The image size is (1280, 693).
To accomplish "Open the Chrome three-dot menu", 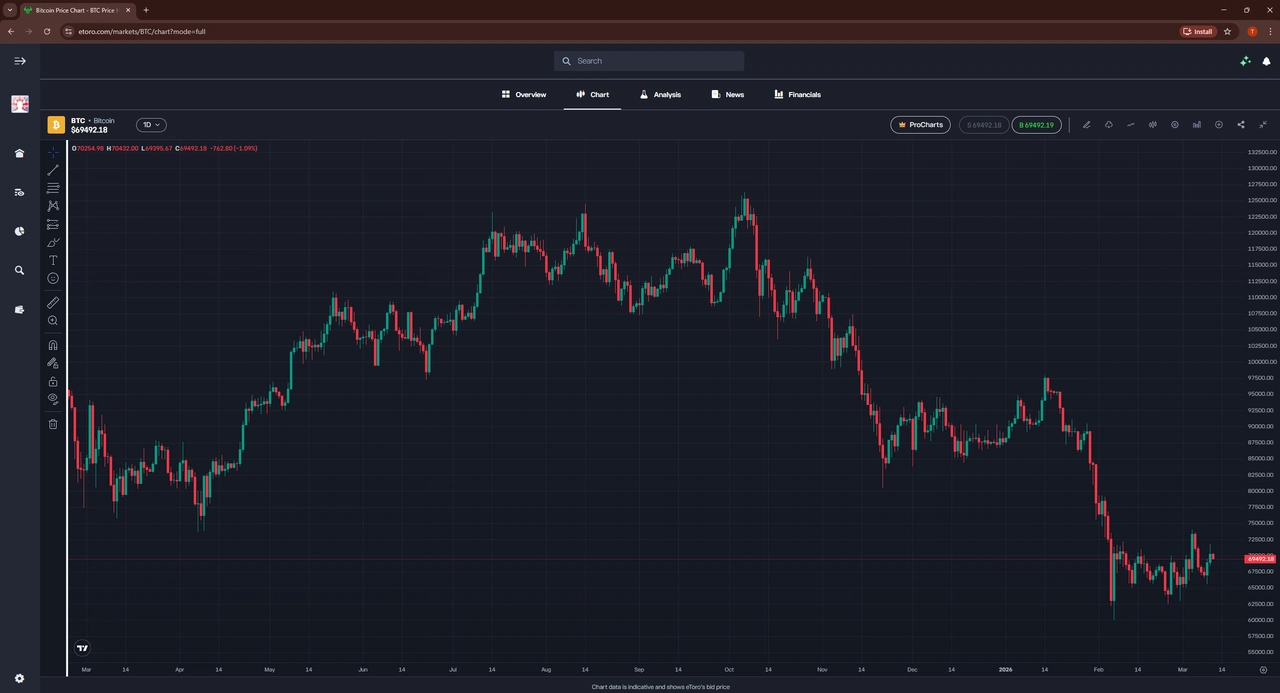I will (1268, 31).
